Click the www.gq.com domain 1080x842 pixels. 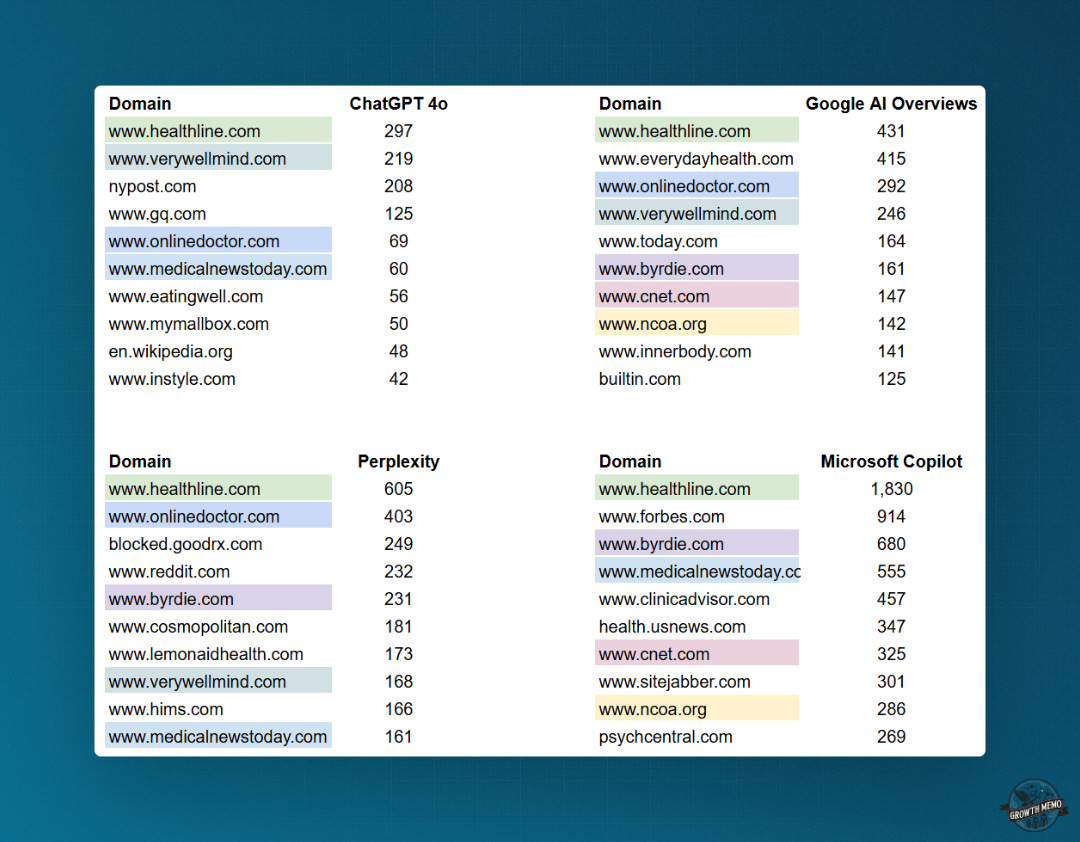157,214
